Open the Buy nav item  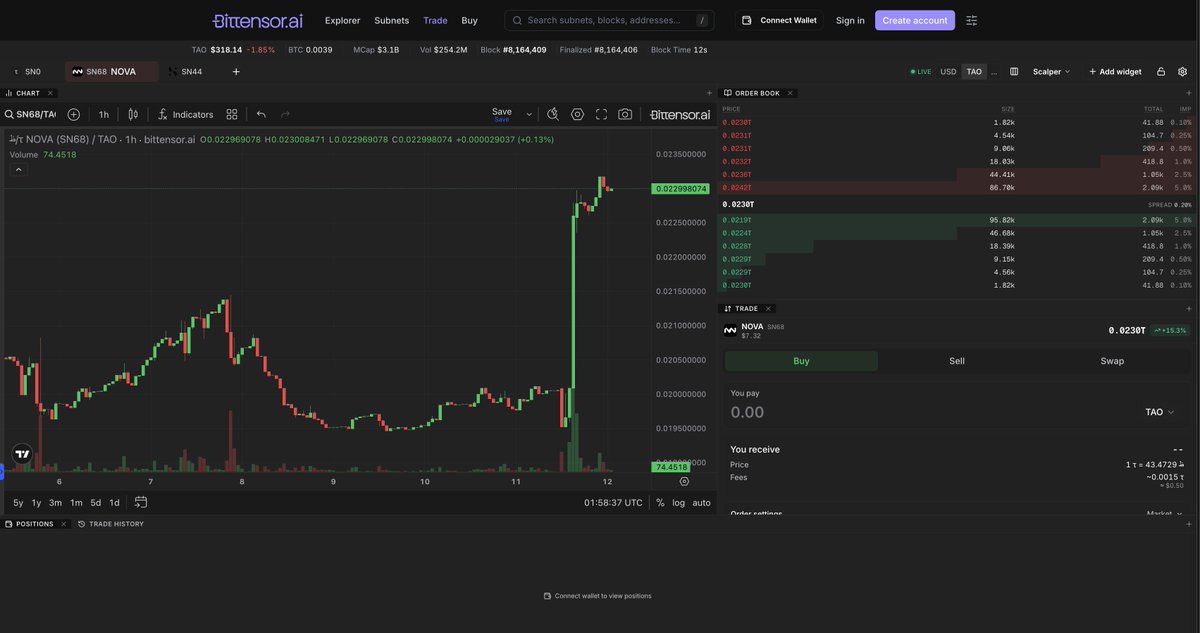coord(469,20)
